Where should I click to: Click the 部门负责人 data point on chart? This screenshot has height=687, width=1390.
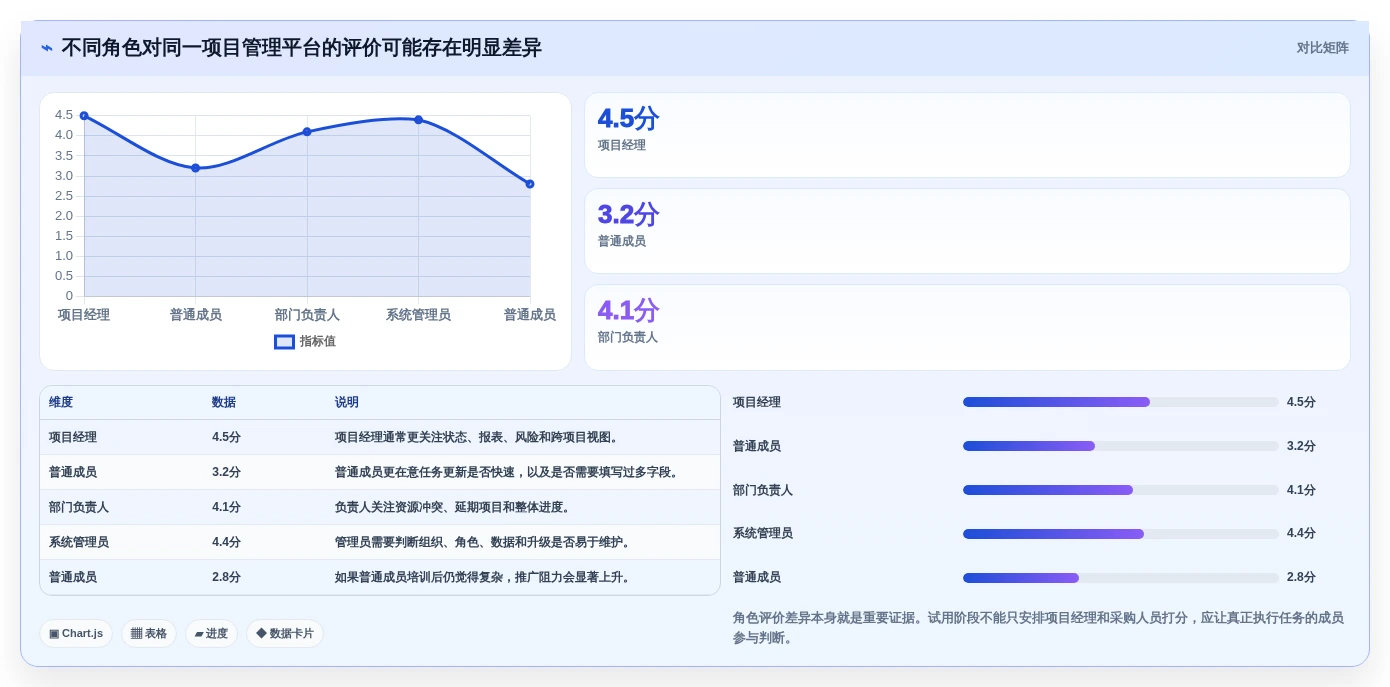[307, 132]
